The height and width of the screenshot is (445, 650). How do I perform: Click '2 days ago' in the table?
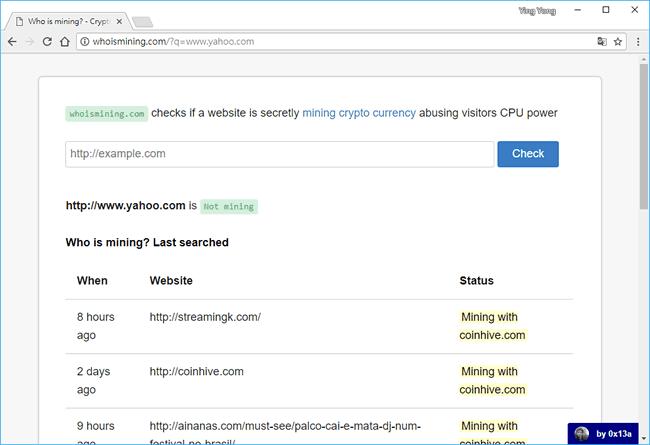[93, 380]
